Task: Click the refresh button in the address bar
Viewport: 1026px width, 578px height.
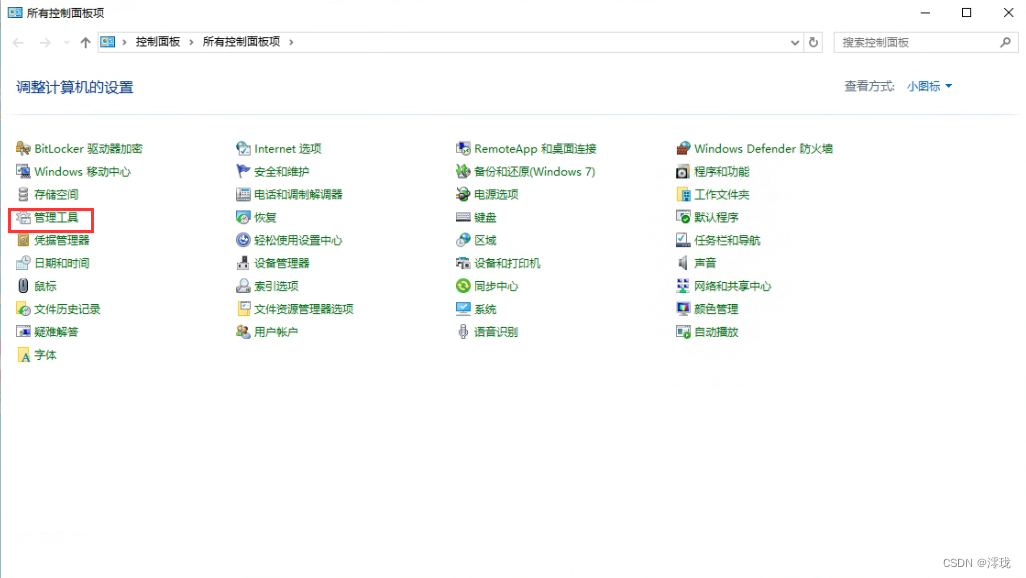Action: click(x=811, y=42)
